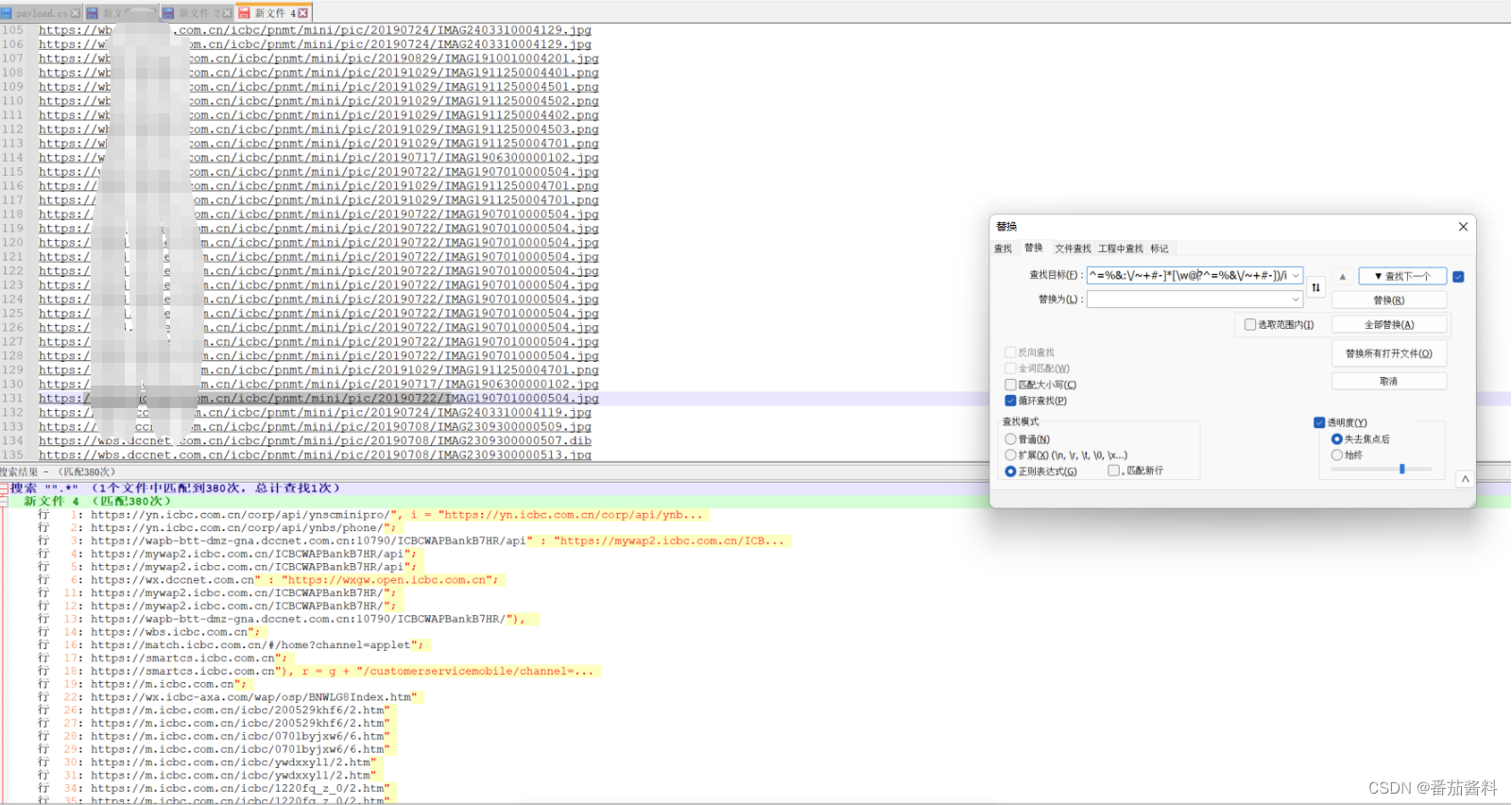Screen dimensions: 1512x805
Task: Open the 替换 tab in the dialog
Action: point(1034,248)
